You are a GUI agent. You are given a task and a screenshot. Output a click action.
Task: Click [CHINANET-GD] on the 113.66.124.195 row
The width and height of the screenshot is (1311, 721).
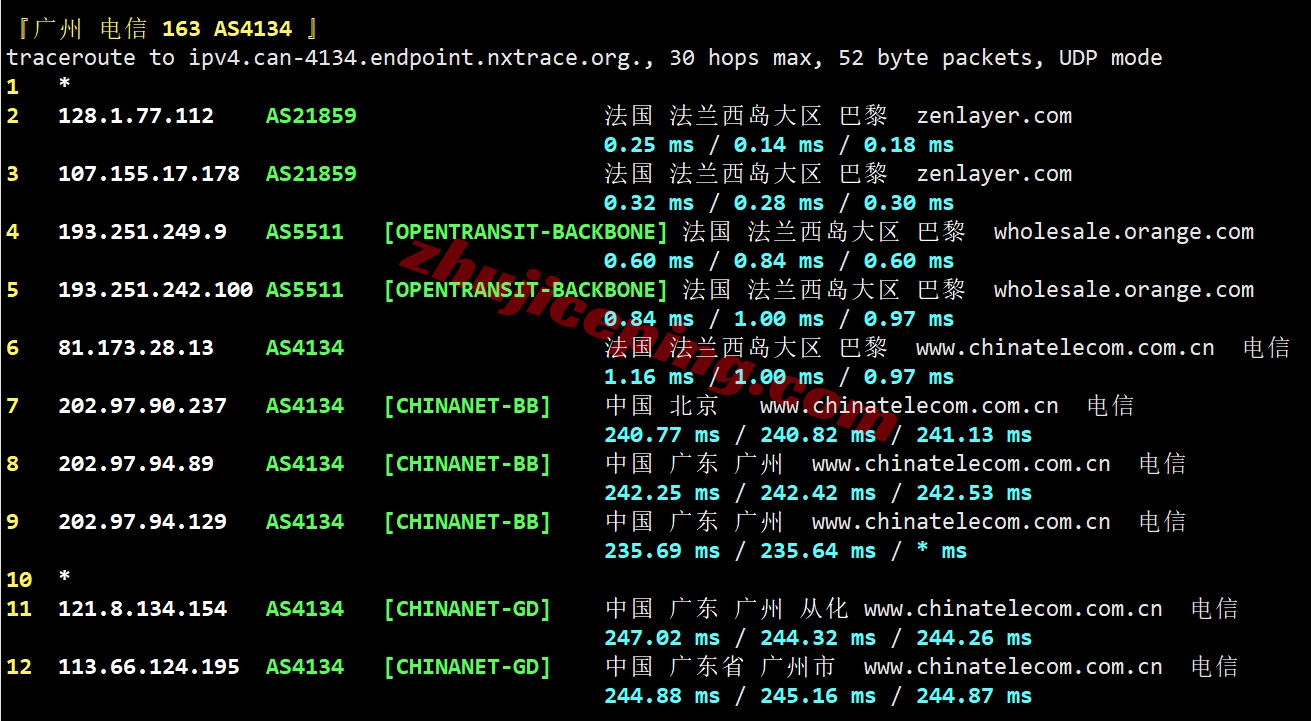(467, 667)
